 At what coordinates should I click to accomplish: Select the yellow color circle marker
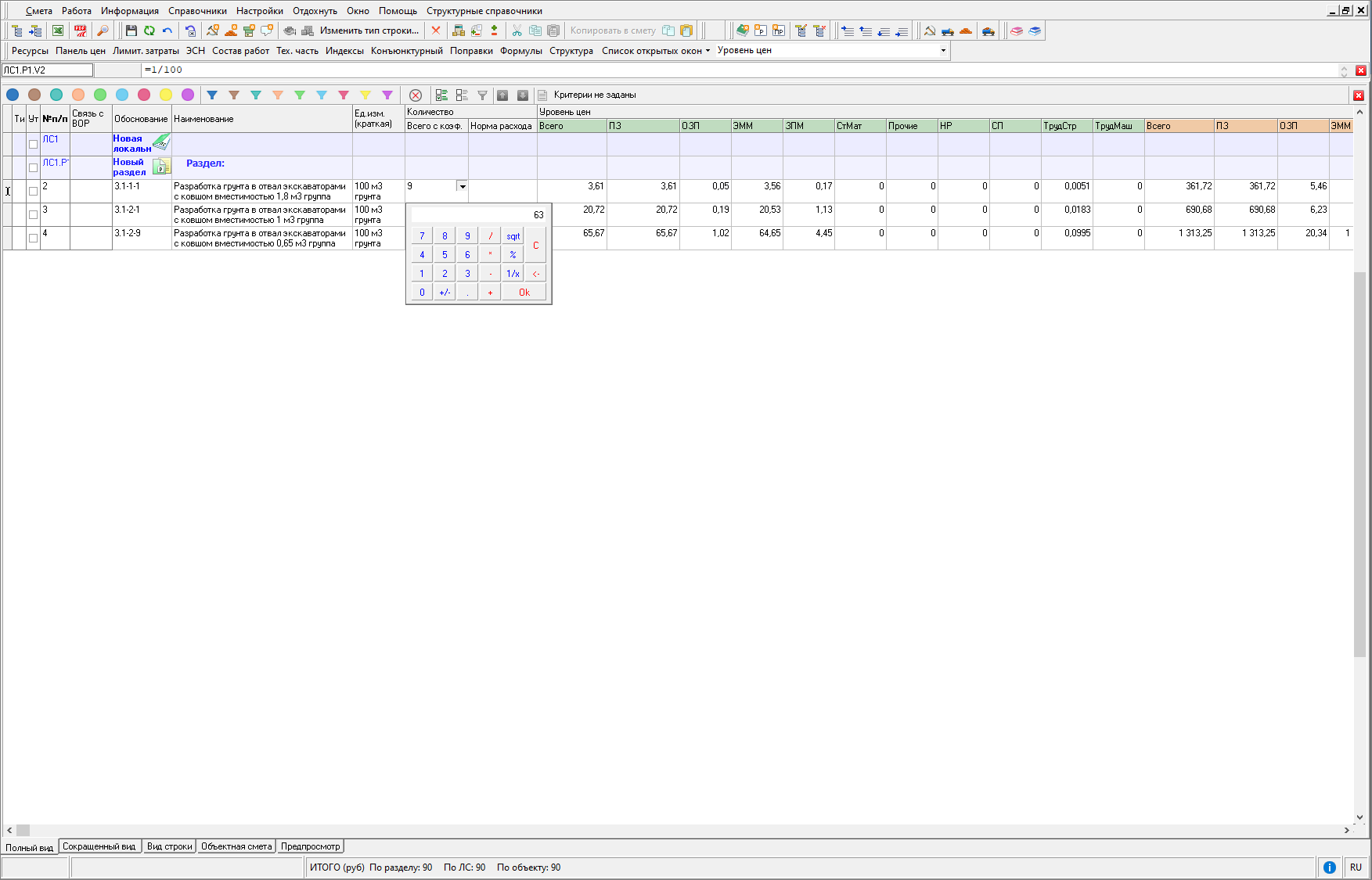(166, 95)
